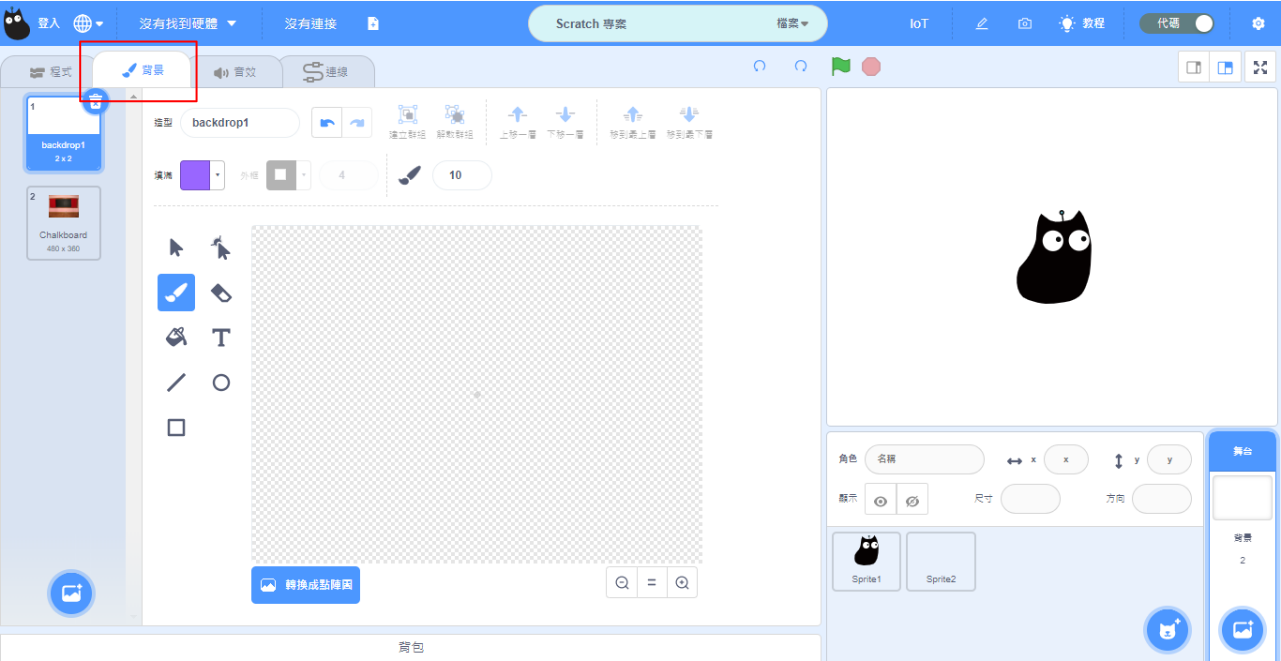Open the language globe dropdown
This screenshot has height=661, width=1281.
pos(88,23)
